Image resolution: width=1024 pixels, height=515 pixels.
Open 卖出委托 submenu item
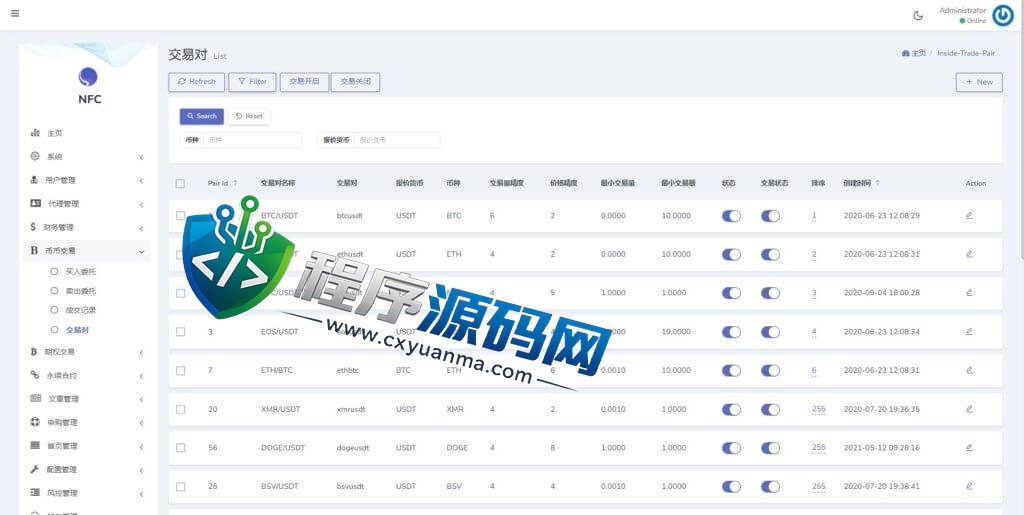pyautogui.click(x=80, y=291)
